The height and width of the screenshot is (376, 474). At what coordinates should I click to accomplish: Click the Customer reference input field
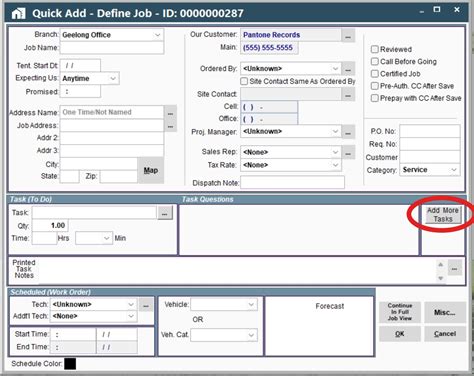coord(430,157)
